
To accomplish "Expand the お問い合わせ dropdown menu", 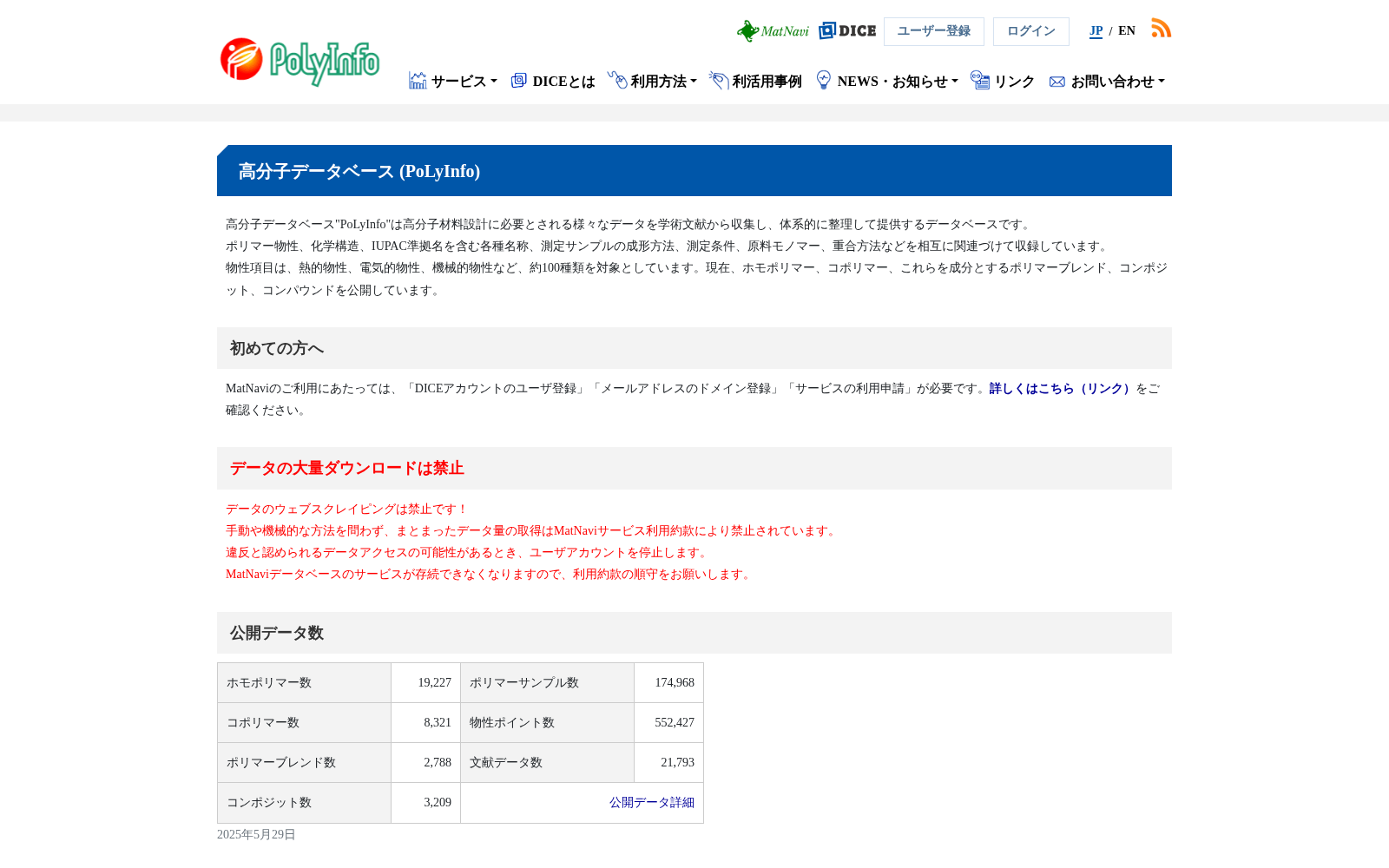I will coord(1117,82).
